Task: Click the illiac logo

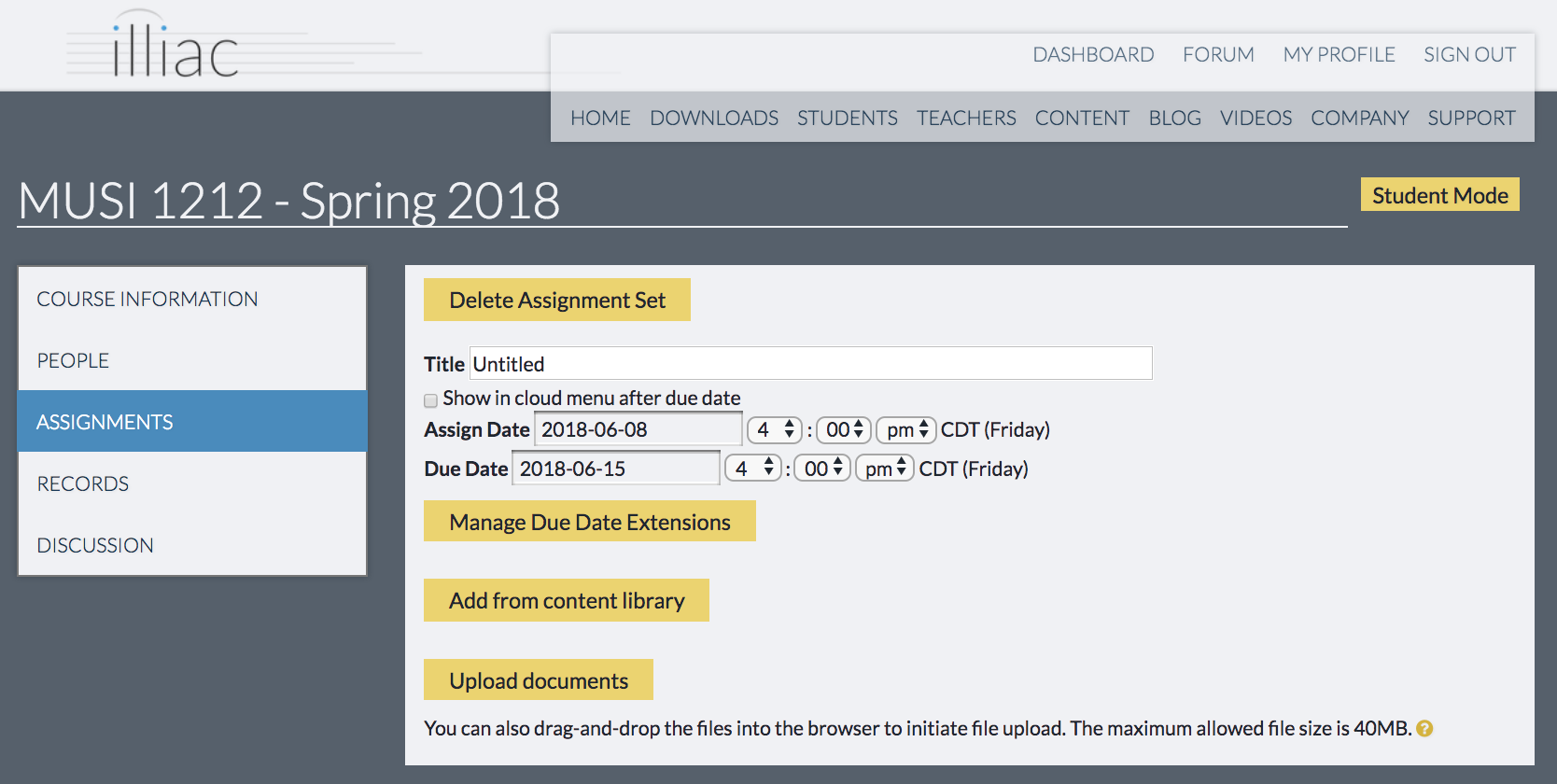Action: tap(175, 47)
